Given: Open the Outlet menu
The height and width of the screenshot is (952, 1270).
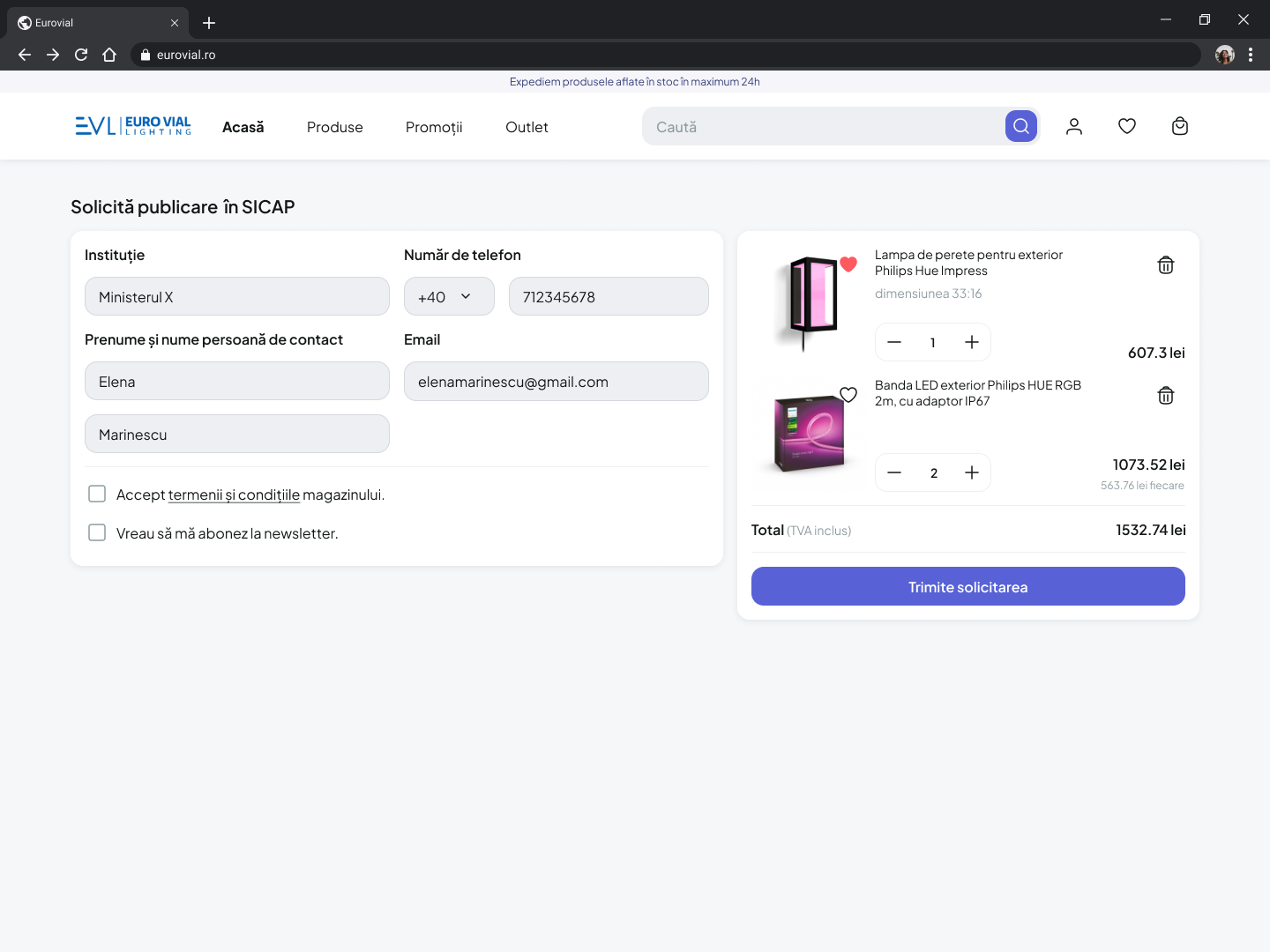Looking at the screenshot, I should (527, 127).
